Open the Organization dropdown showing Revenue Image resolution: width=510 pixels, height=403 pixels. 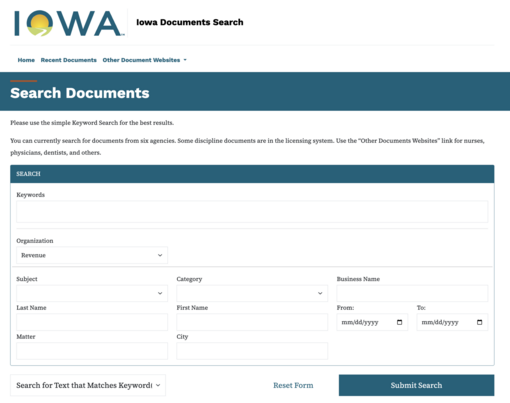point(92,255)
